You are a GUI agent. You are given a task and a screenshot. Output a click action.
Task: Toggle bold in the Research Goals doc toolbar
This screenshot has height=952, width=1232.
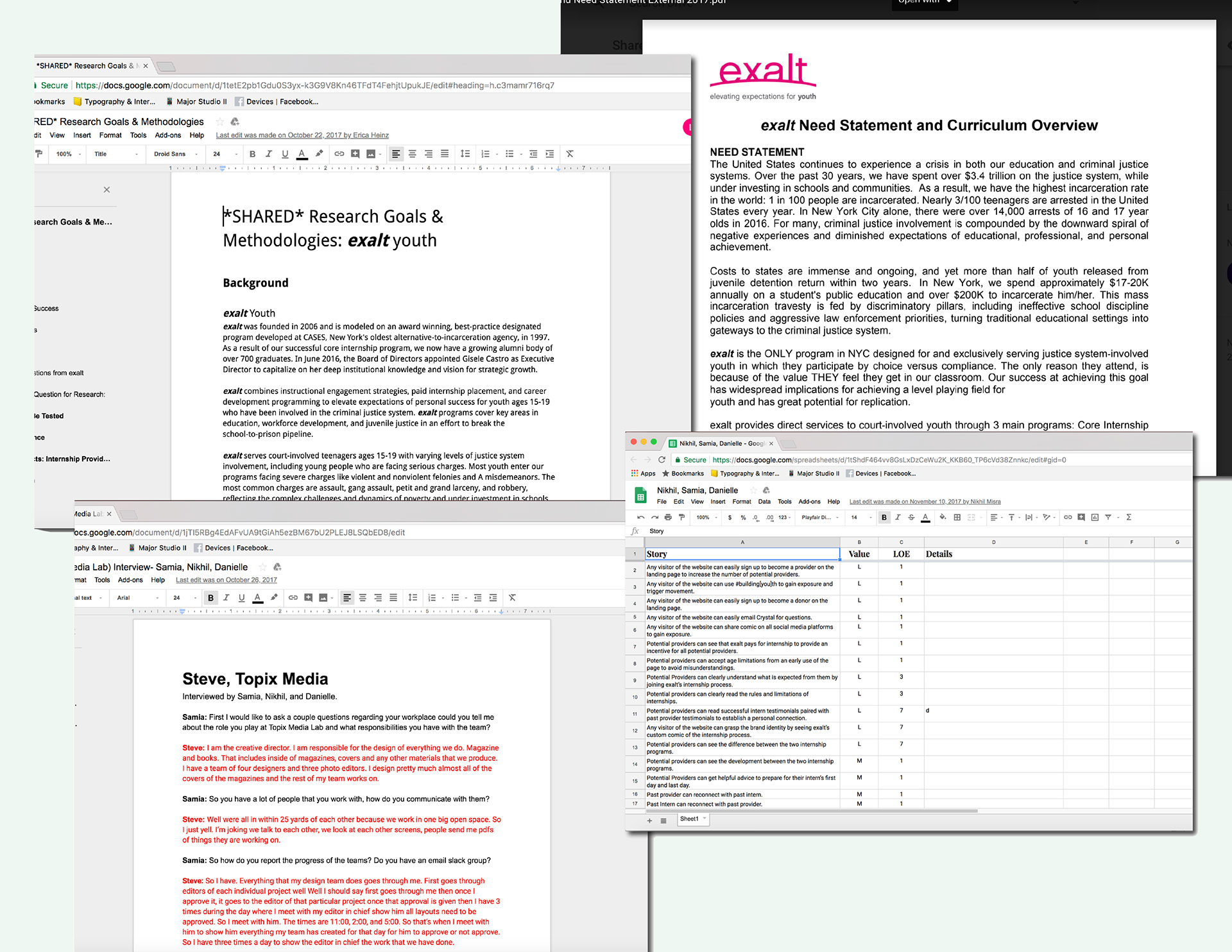(x=252, y=154)
